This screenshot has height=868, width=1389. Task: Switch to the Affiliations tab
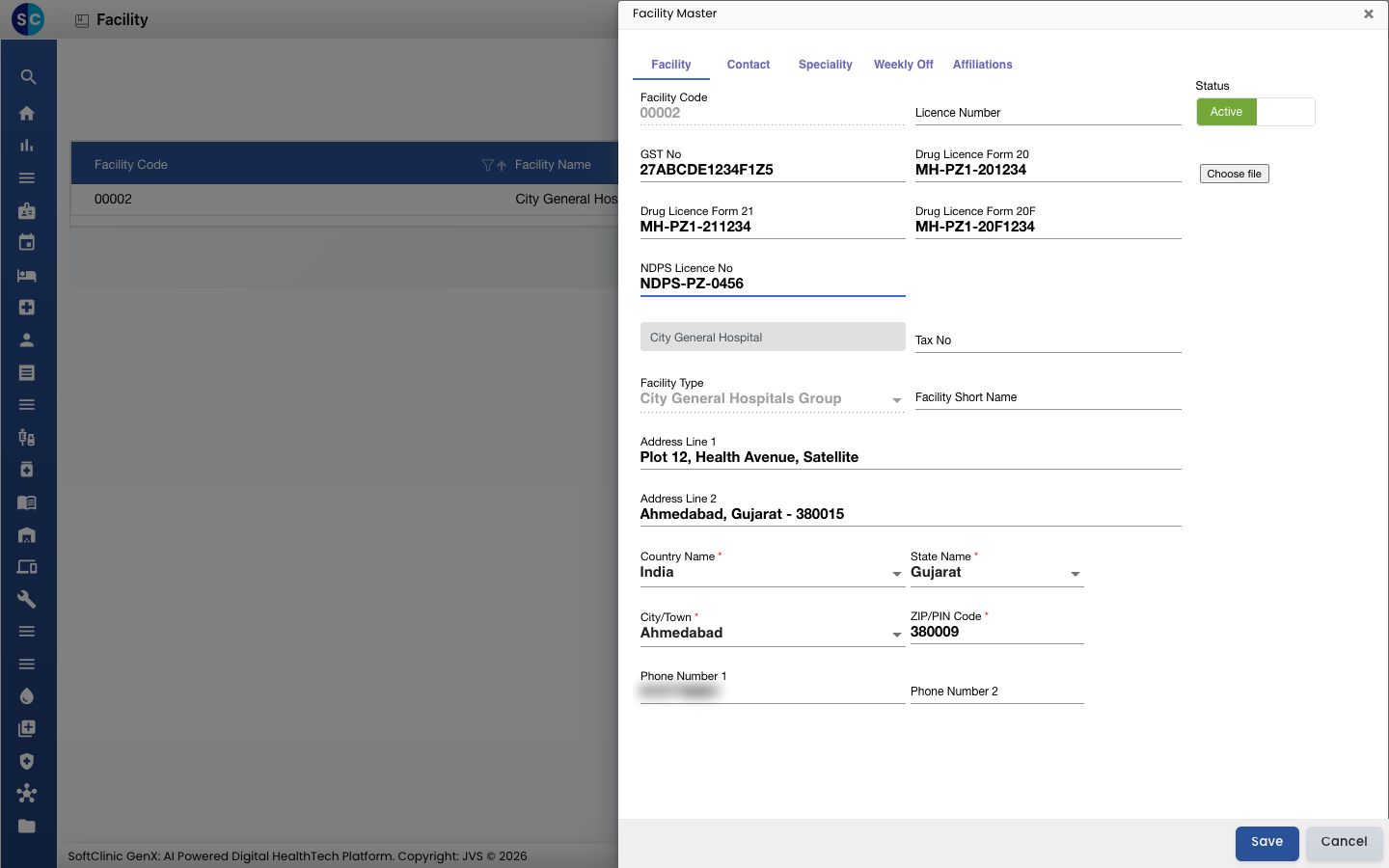point(982,65)
